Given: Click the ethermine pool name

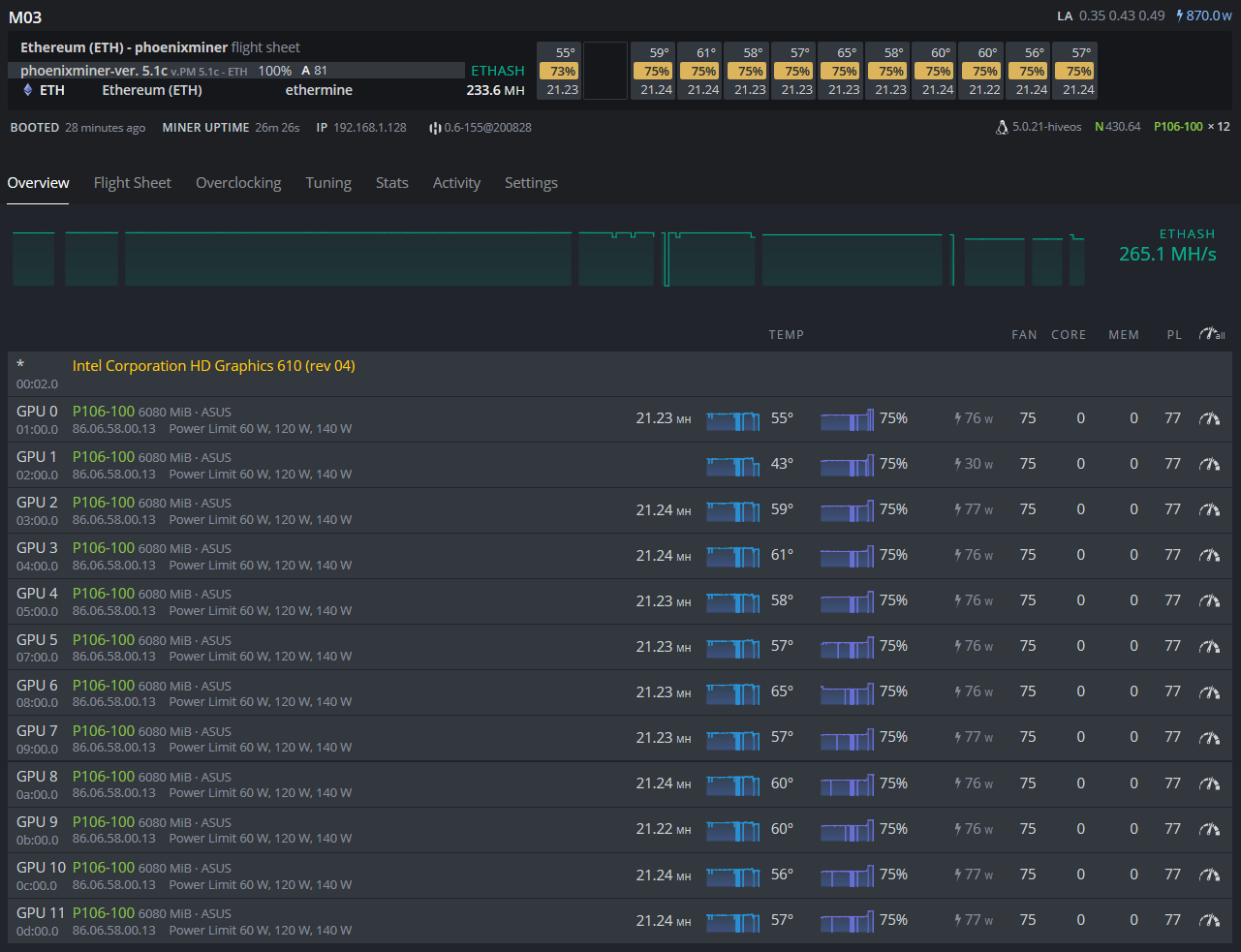Looking at the screenshot, I should tap(319, 90).
